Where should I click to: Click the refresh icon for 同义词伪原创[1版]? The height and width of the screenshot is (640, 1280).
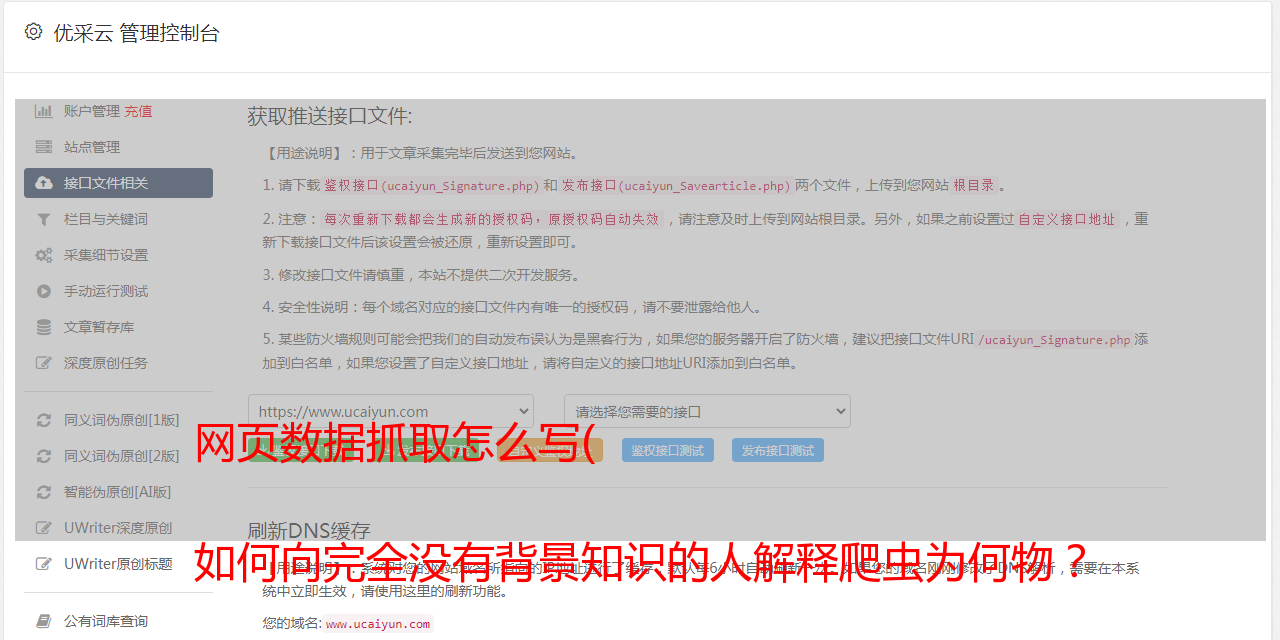44,420
